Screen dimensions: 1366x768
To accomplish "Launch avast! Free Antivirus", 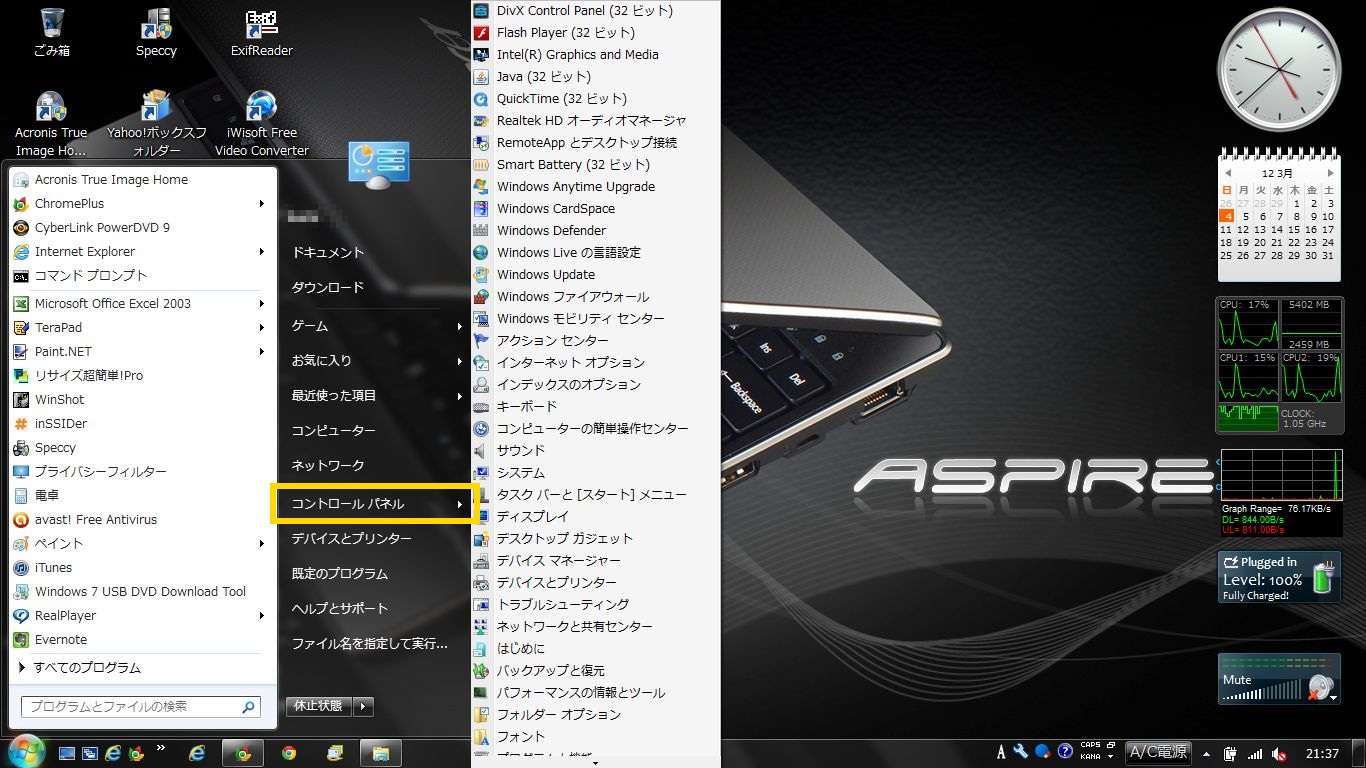I will tap(142, 519).
